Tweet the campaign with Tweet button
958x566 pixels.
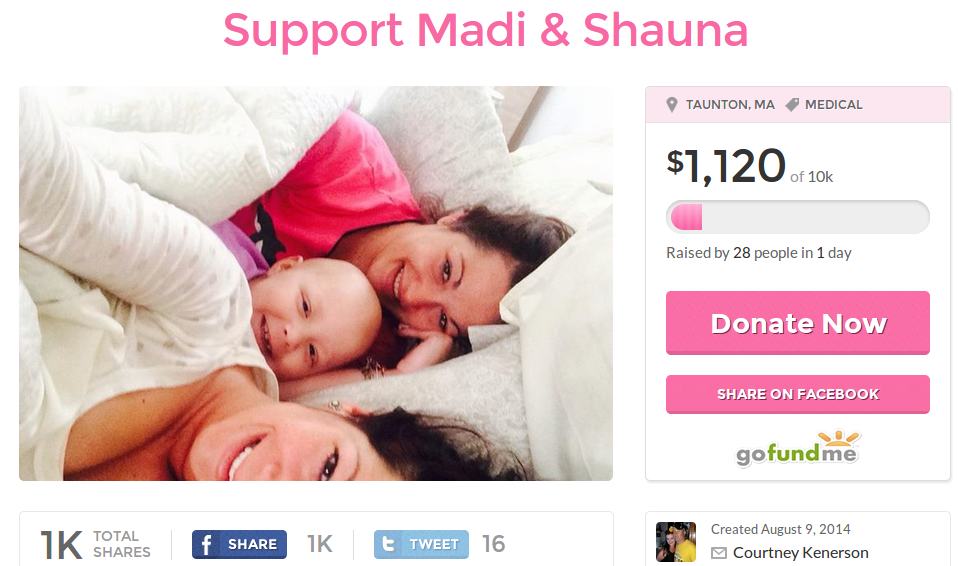422,544
